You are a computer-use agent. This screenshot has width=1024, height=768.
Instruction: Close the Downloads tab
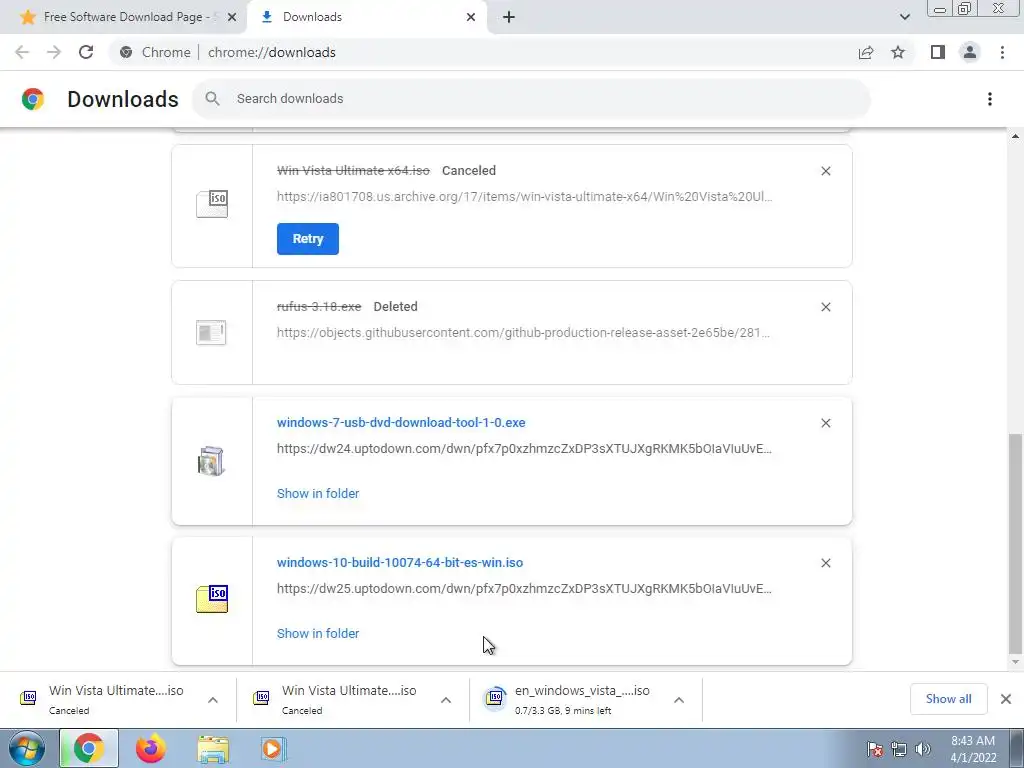click(471, 17)
